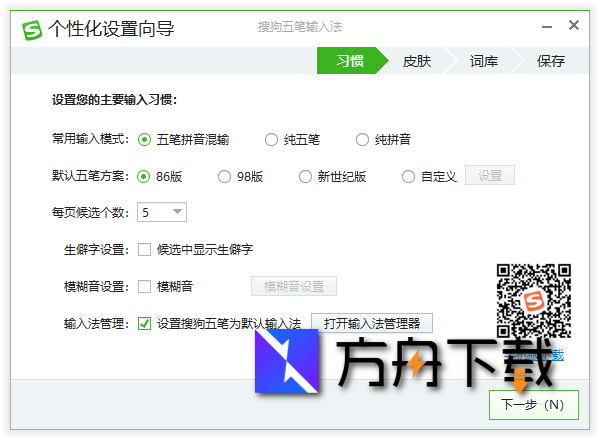Switch to the 保存 step tab
This screenshot has height=440, width=600.
point(551,61)
